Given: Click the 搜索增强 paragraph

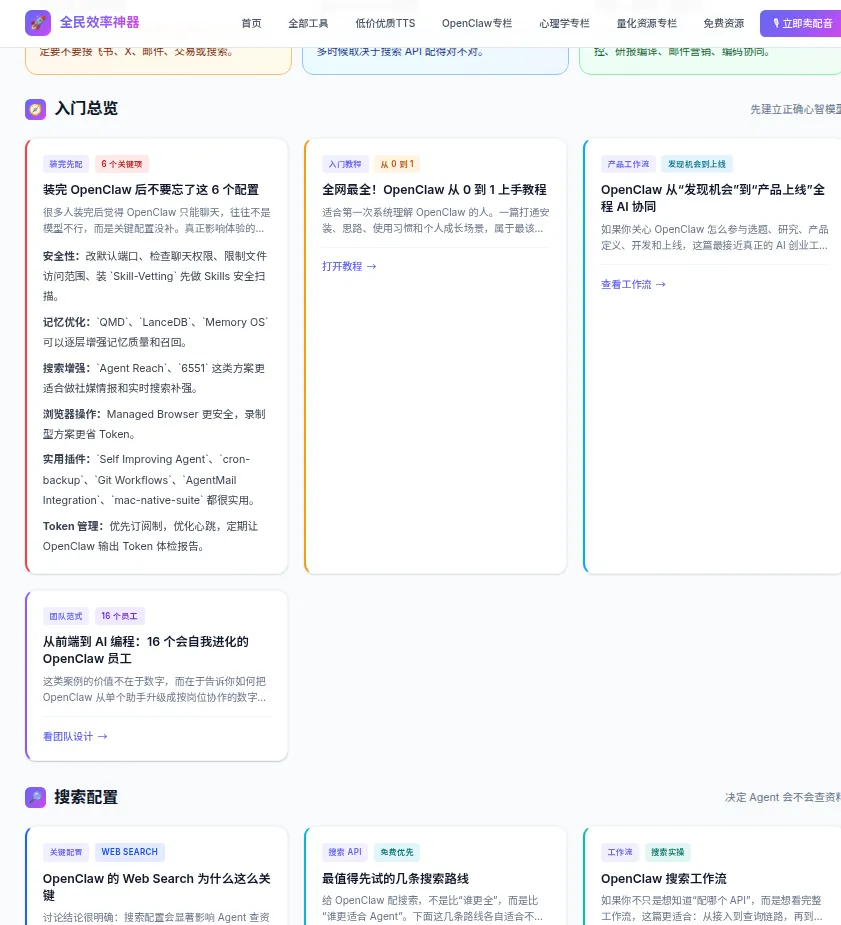Looking at the screenshot, I should click(156, 378).
